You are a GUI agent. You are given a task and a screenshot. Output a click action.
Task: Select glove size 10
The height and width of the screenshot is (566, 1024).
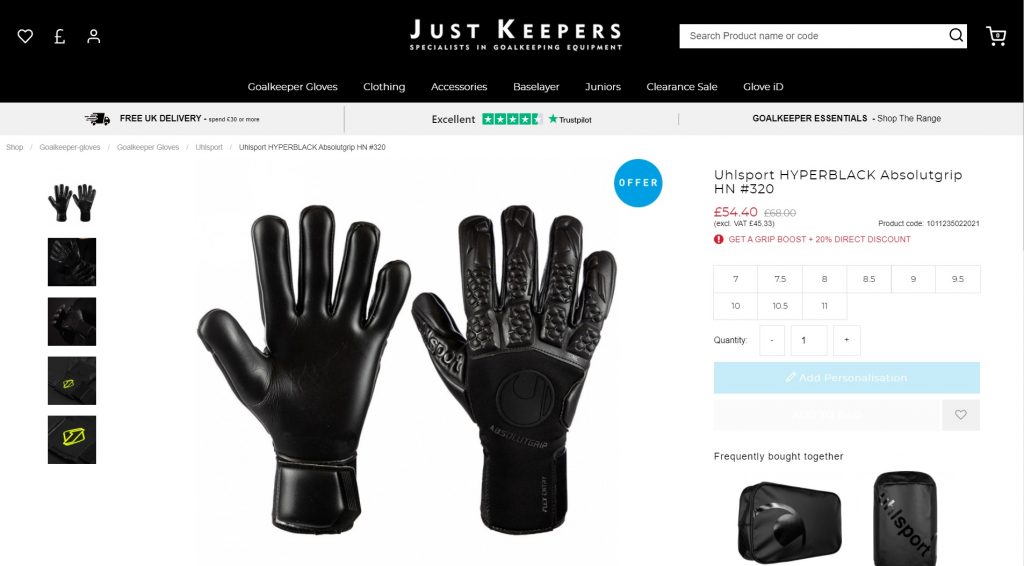(x=735, y=306)
